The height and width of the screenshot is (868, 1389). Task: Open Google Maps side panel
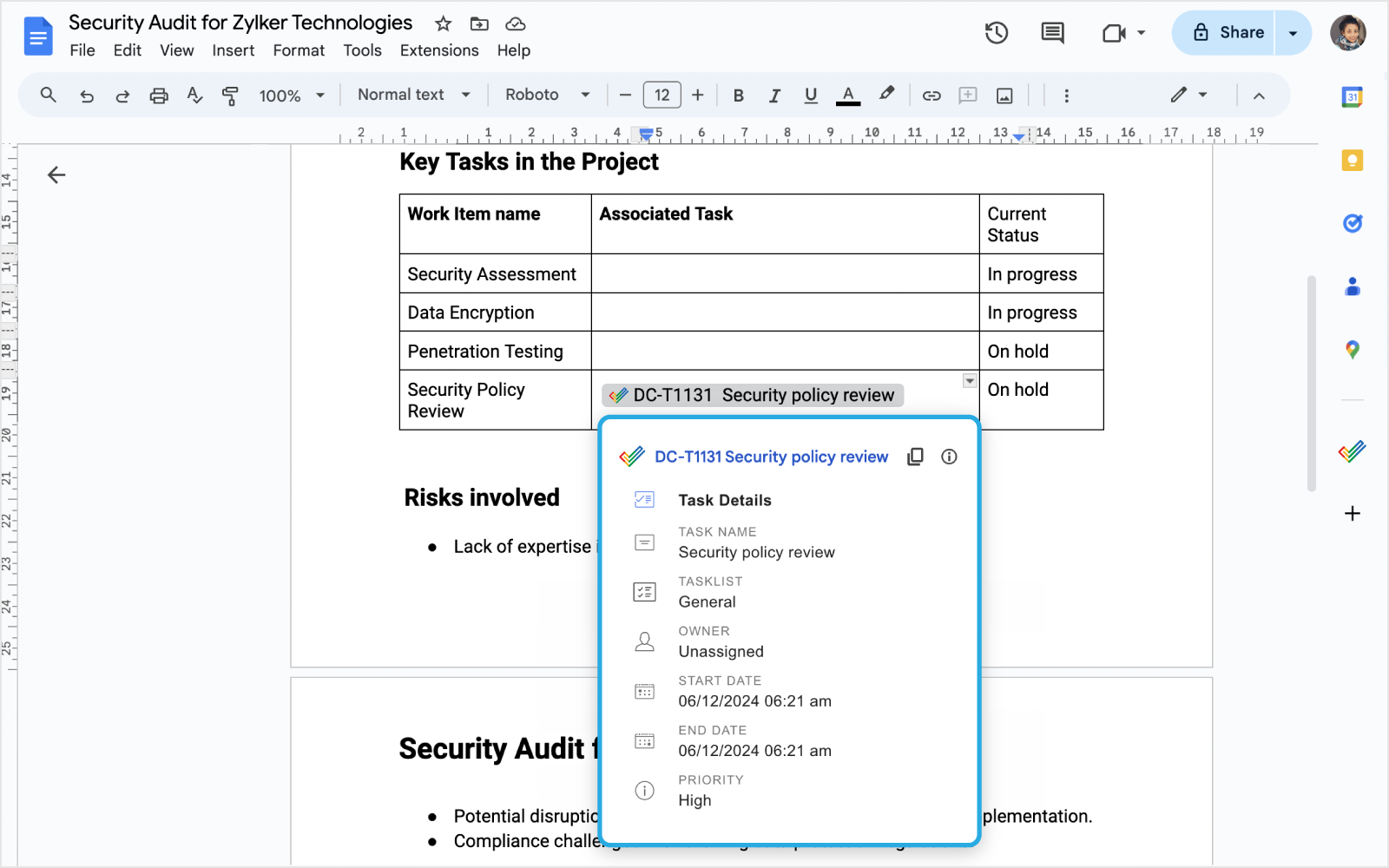(x=1352, y=350)
